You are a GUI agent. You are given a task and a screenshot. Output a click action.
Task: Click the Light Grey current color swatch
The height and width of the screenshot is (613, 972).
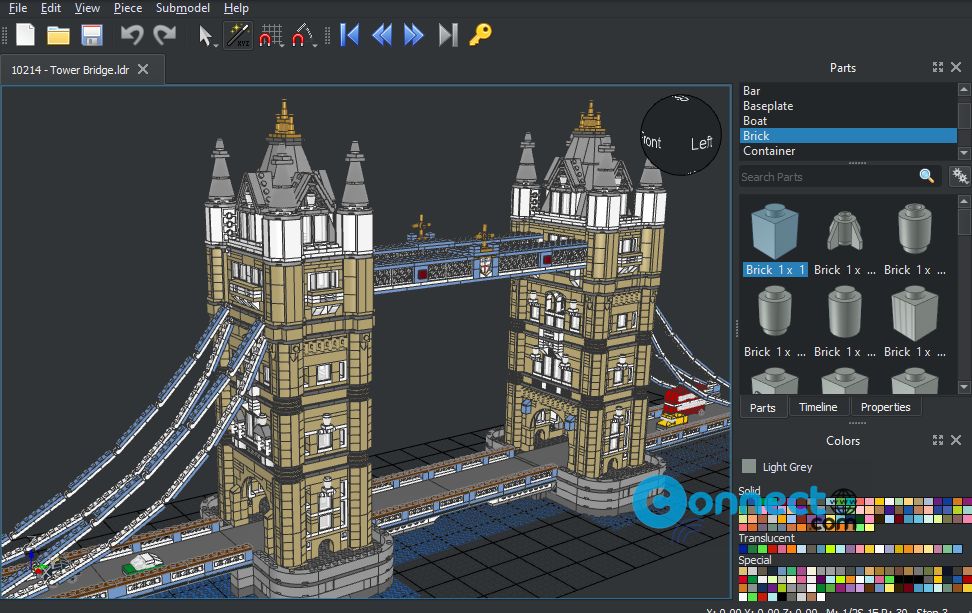tap(749, 466)
